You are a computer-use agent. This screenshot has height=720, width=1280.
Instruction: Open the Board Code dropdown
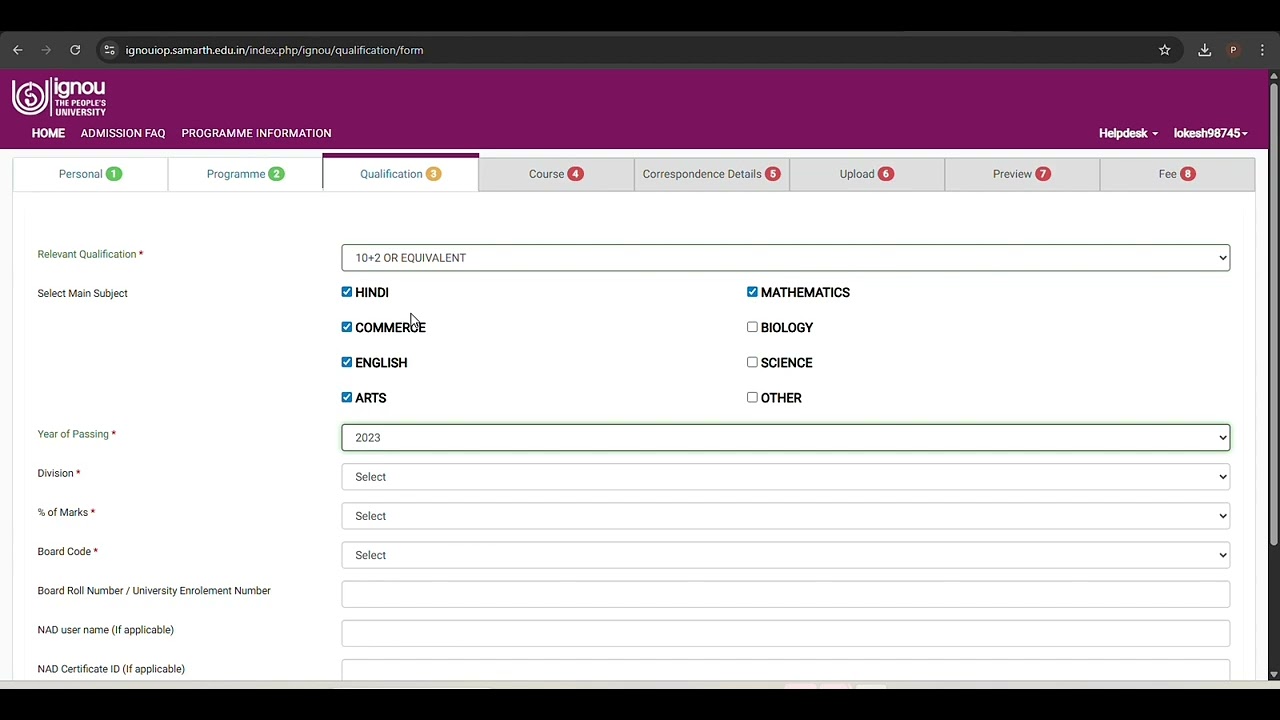(785, 555)
